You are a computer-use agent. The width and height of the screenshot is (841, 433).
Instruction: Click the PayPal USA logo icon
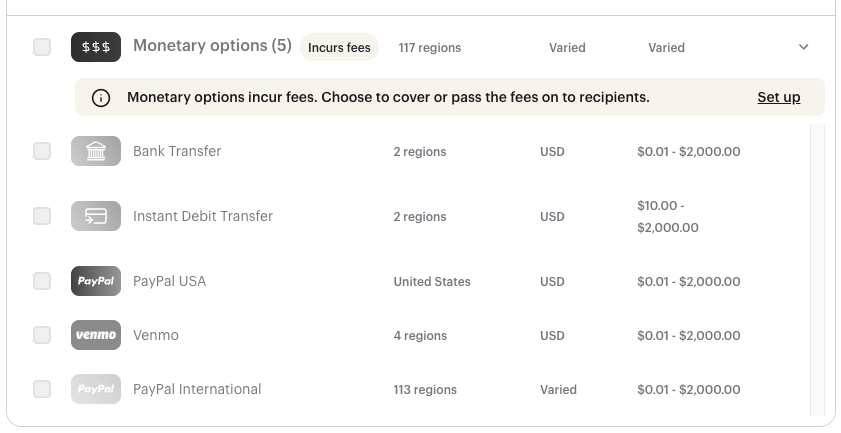pyautogui.click(x=96, y=281)
